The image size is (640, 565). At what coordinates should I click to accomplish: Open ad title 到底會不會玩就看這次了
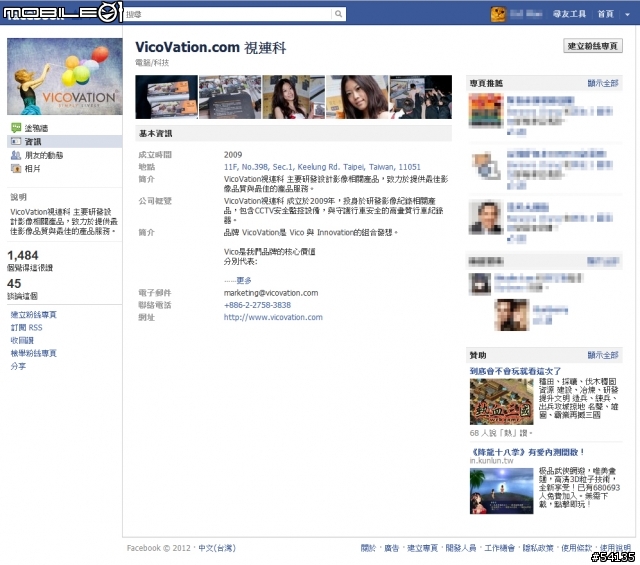(x=515, y=371)
